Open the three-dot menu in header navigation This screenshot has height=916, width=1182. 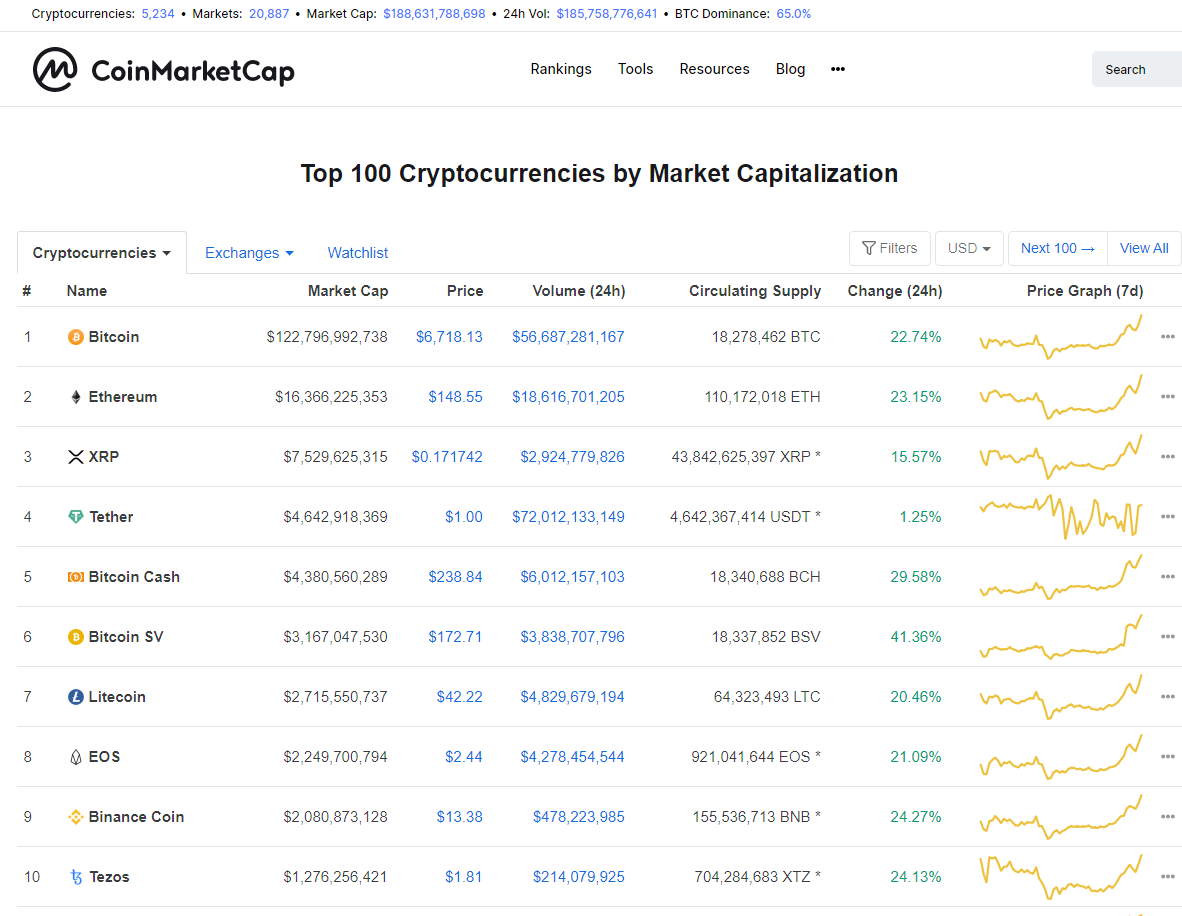[838, 69]
